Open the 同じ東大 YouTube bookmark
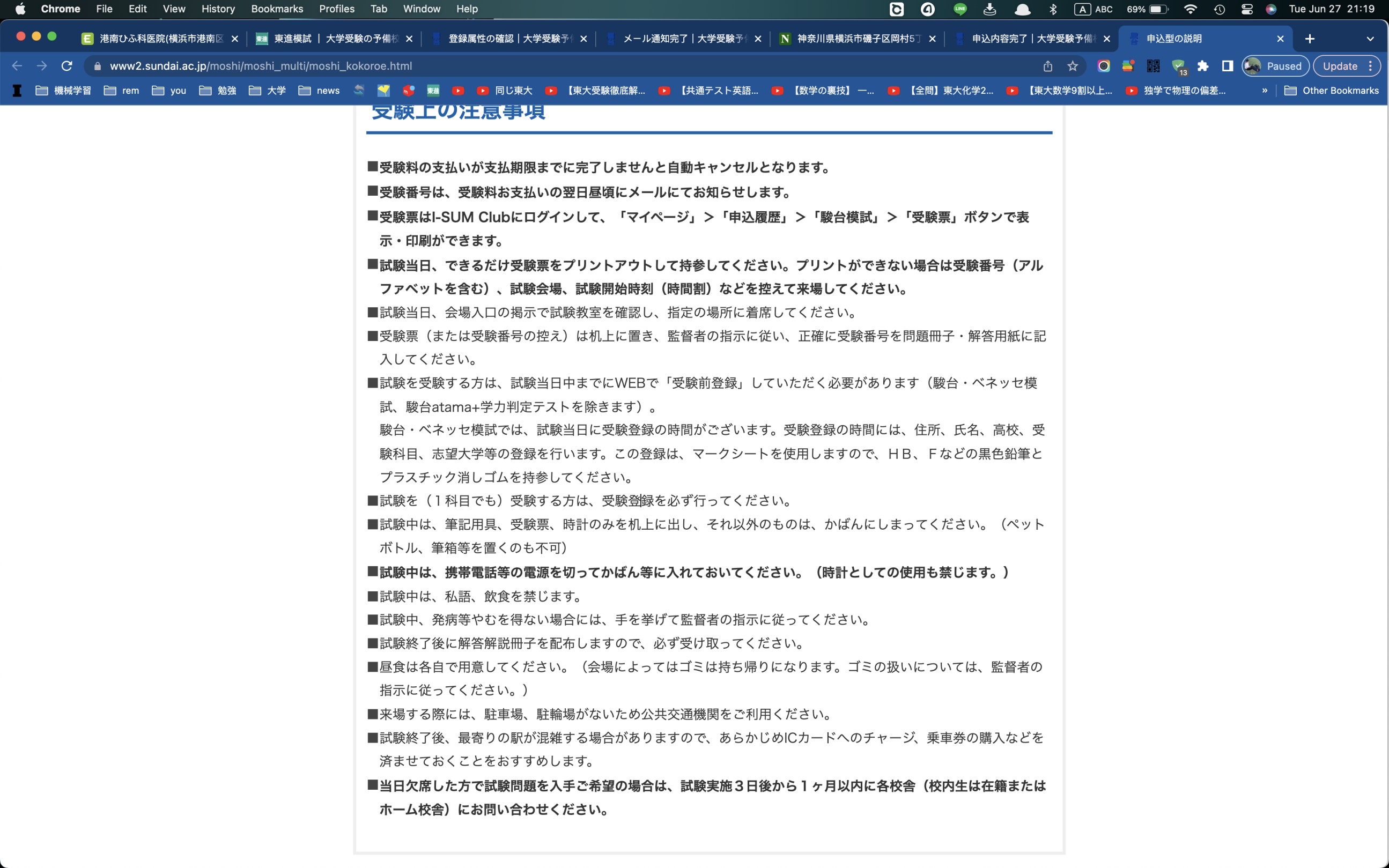 [504, 91]
